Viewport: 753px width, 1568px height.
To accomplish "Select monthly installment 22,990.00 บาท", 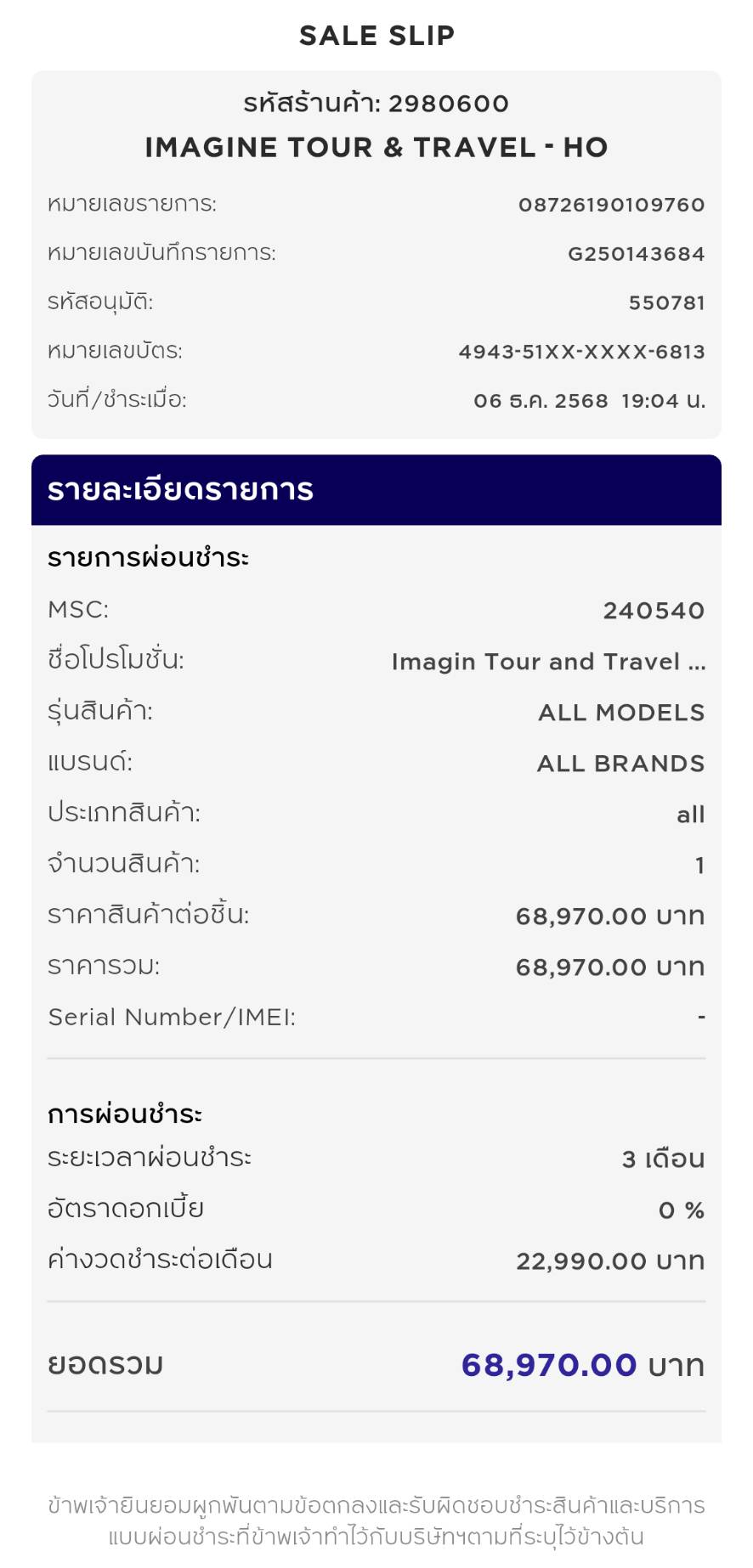I will point(610,1261).
